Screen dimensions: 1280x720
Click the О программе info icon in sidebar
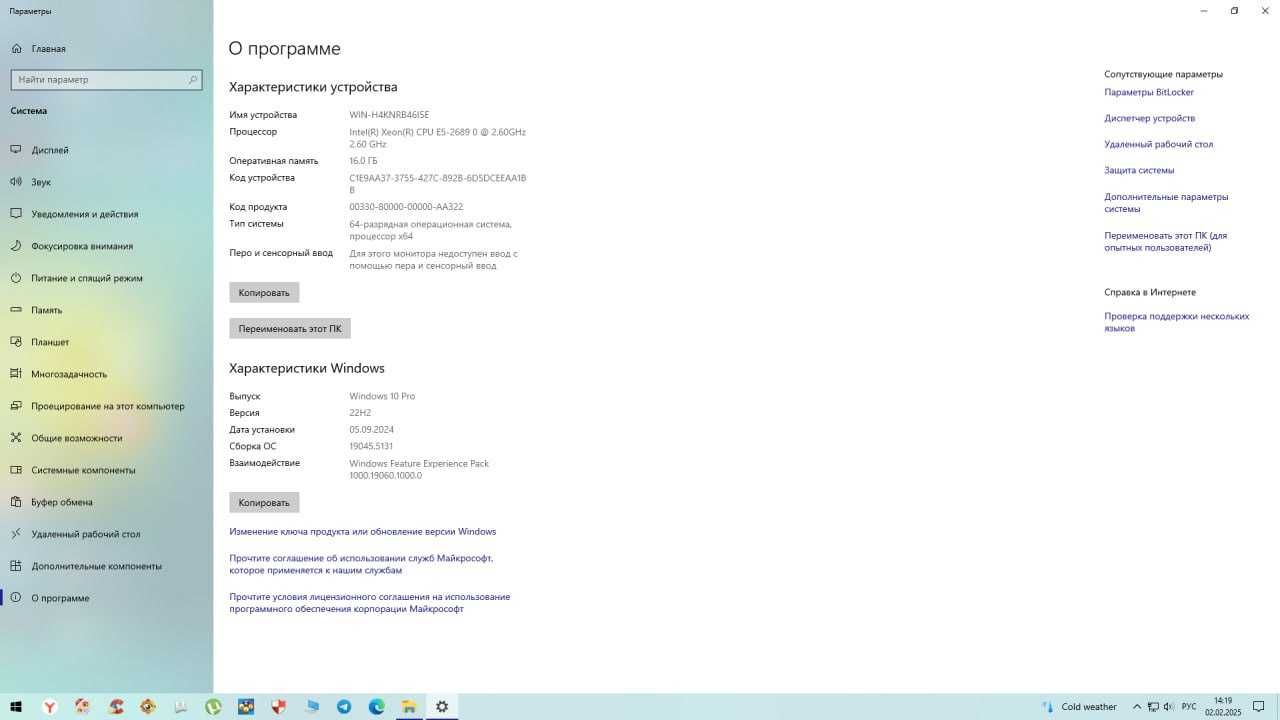pyautogui.click(x=16, y=598)
